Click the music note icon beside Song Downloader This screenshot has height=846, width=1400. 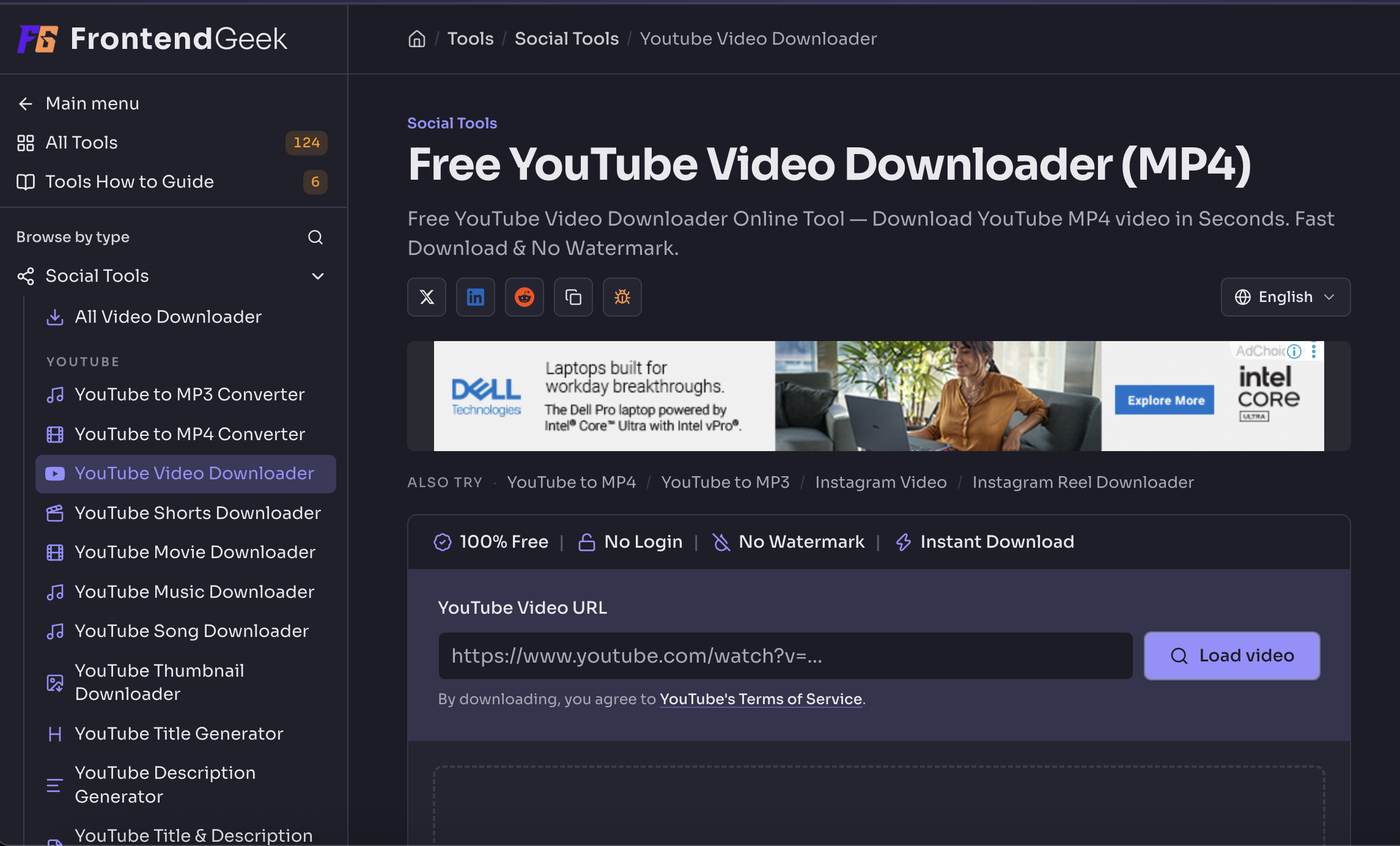pos(55,631)
